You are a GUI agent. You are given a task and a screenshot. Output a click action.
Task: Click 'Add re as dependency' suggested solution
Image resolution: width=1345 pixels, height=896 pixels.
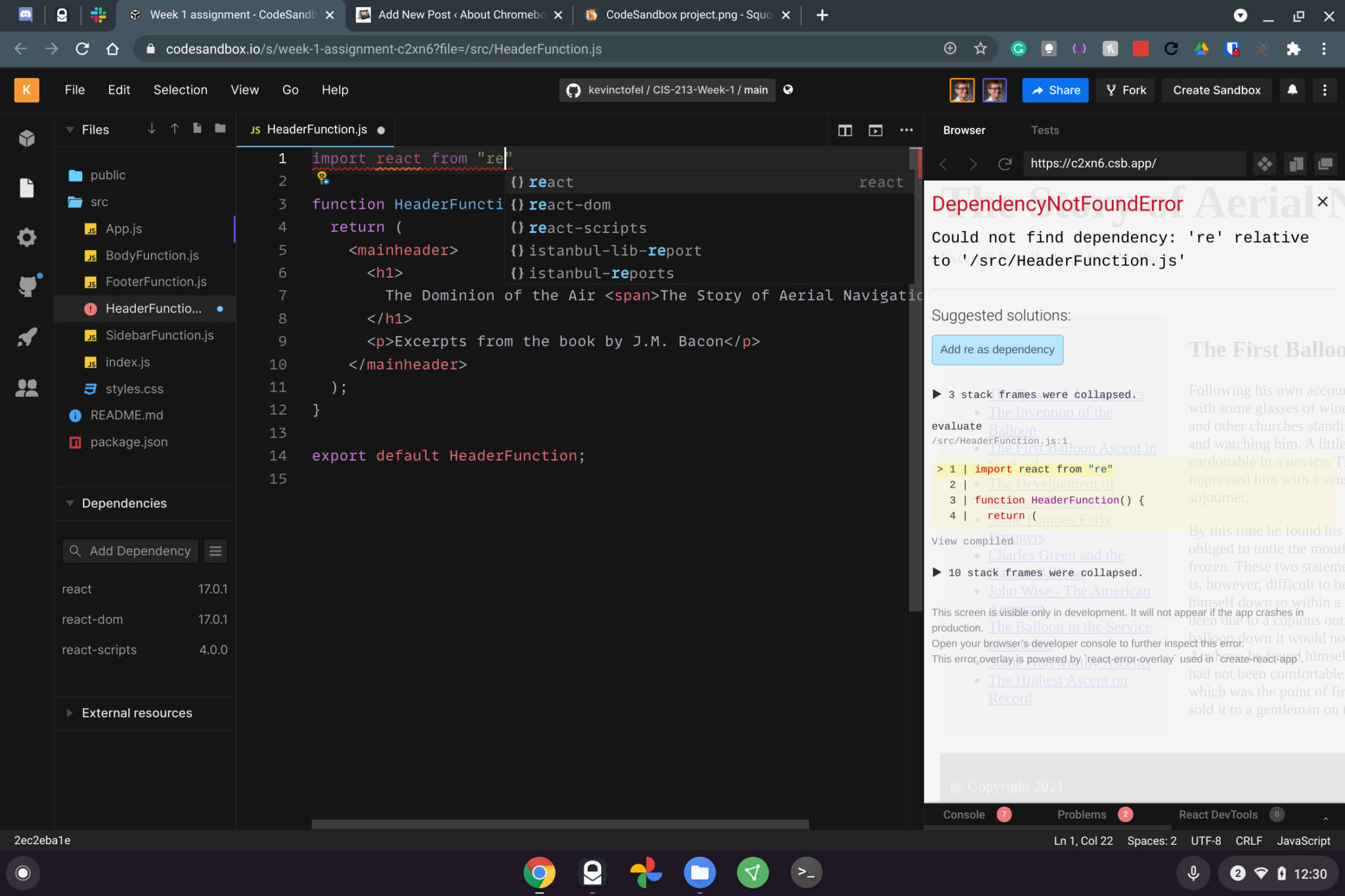tap(997, 349)
